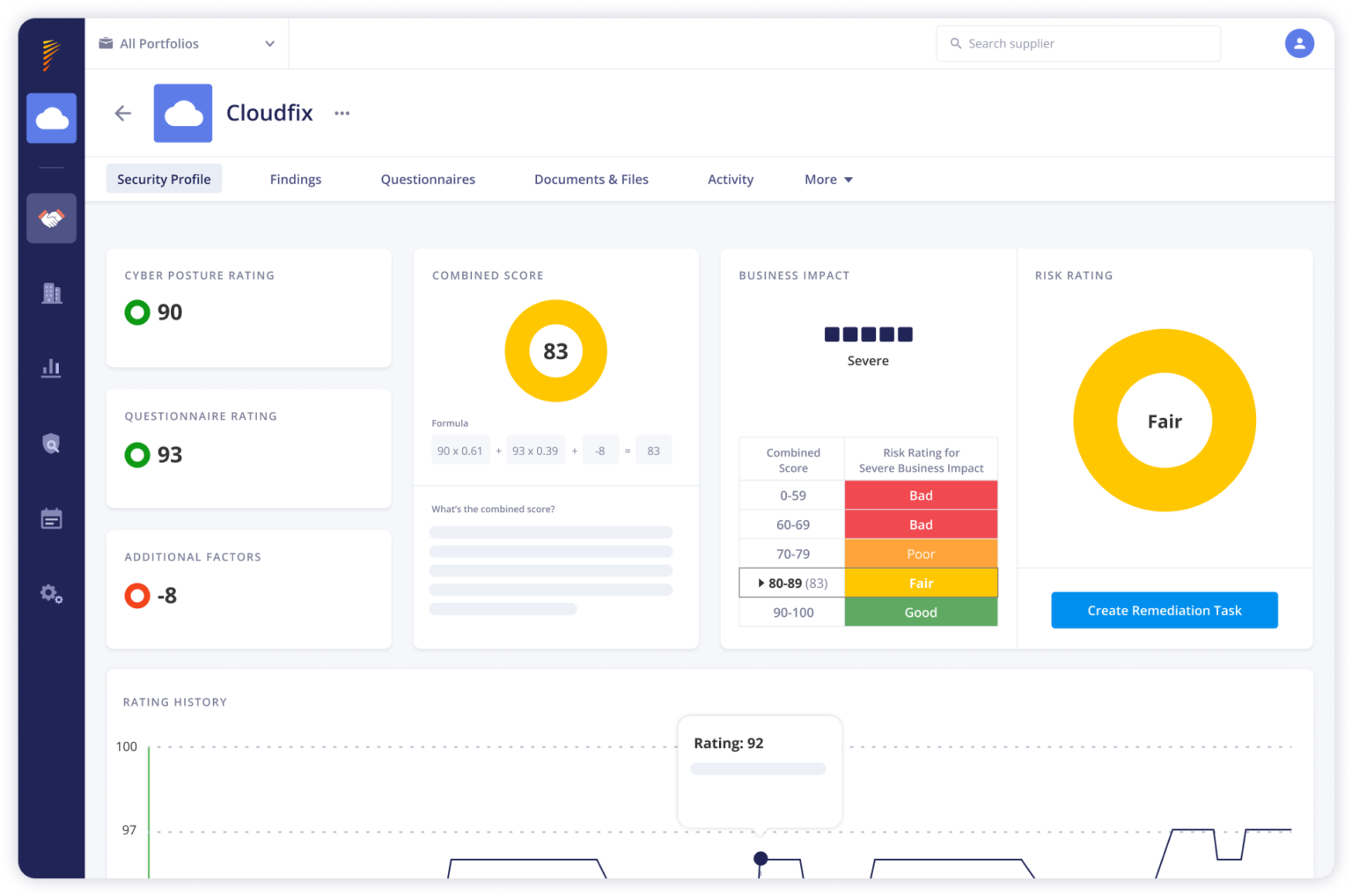Expand the 80-89 combined score table row
The image size is (1352, 896).
click(790, 582)
